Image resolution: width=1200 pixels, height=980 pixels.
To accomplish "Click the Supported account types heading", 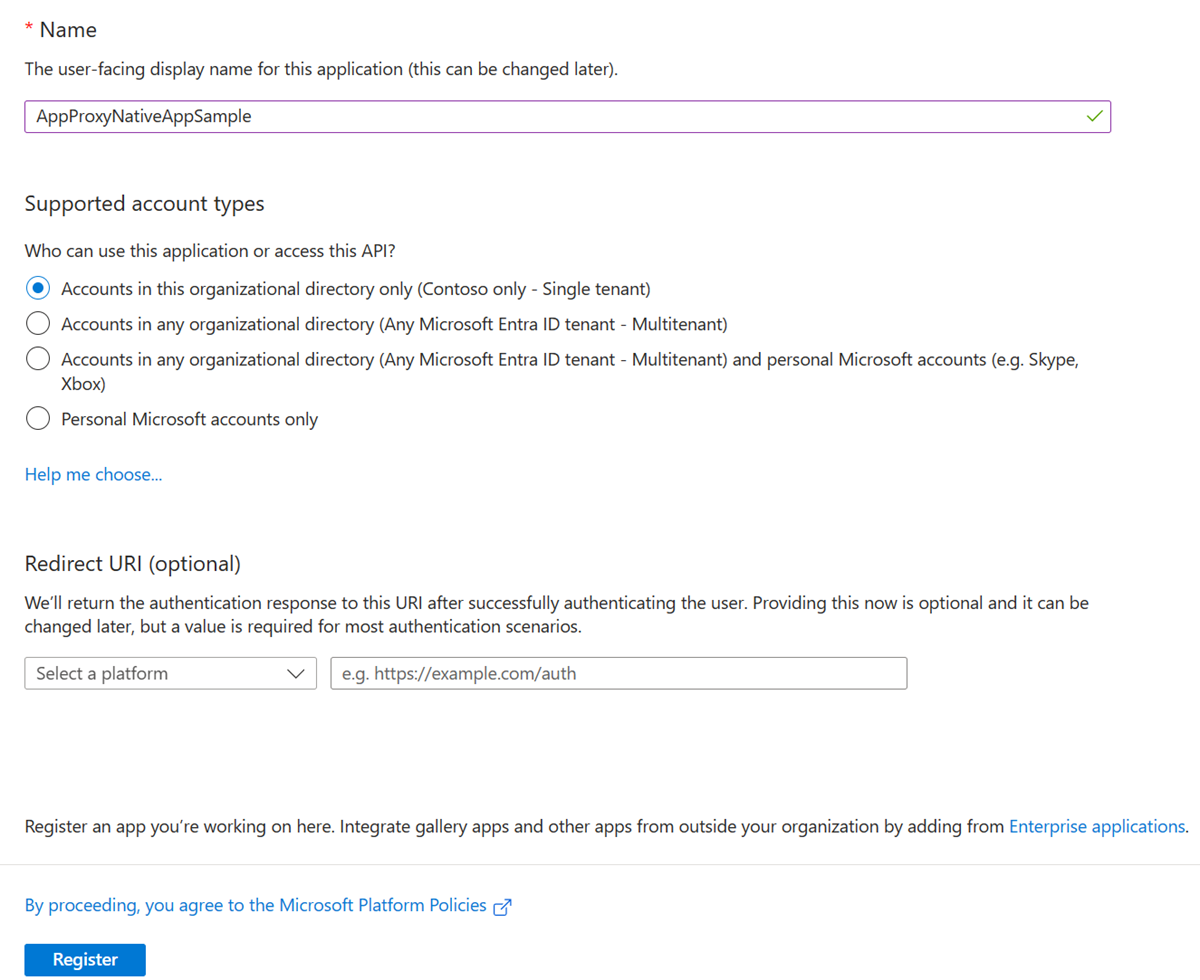I will [144, 204].
